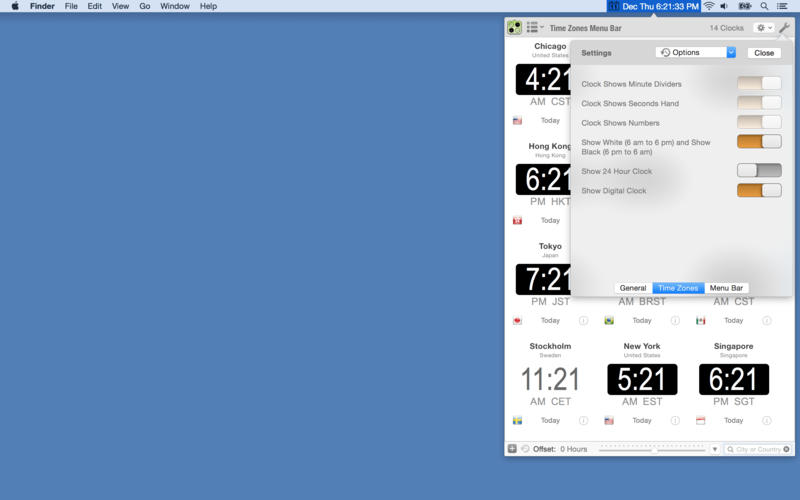
Task: Close the Settings panel
Action: coord(764,53)
